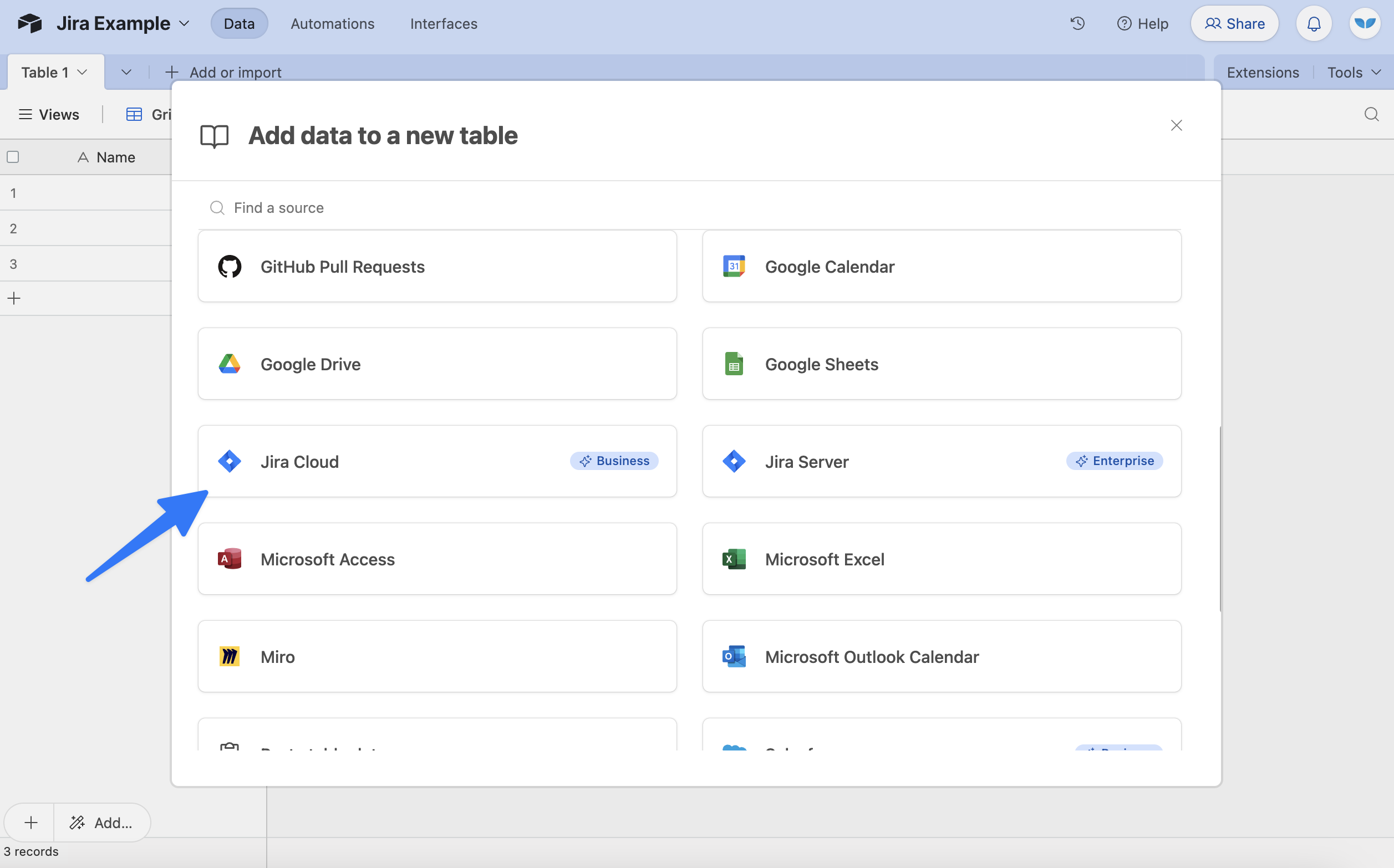Click the Name column header
The height and width of the screenshot is (868, 1394).
(107, 157)
